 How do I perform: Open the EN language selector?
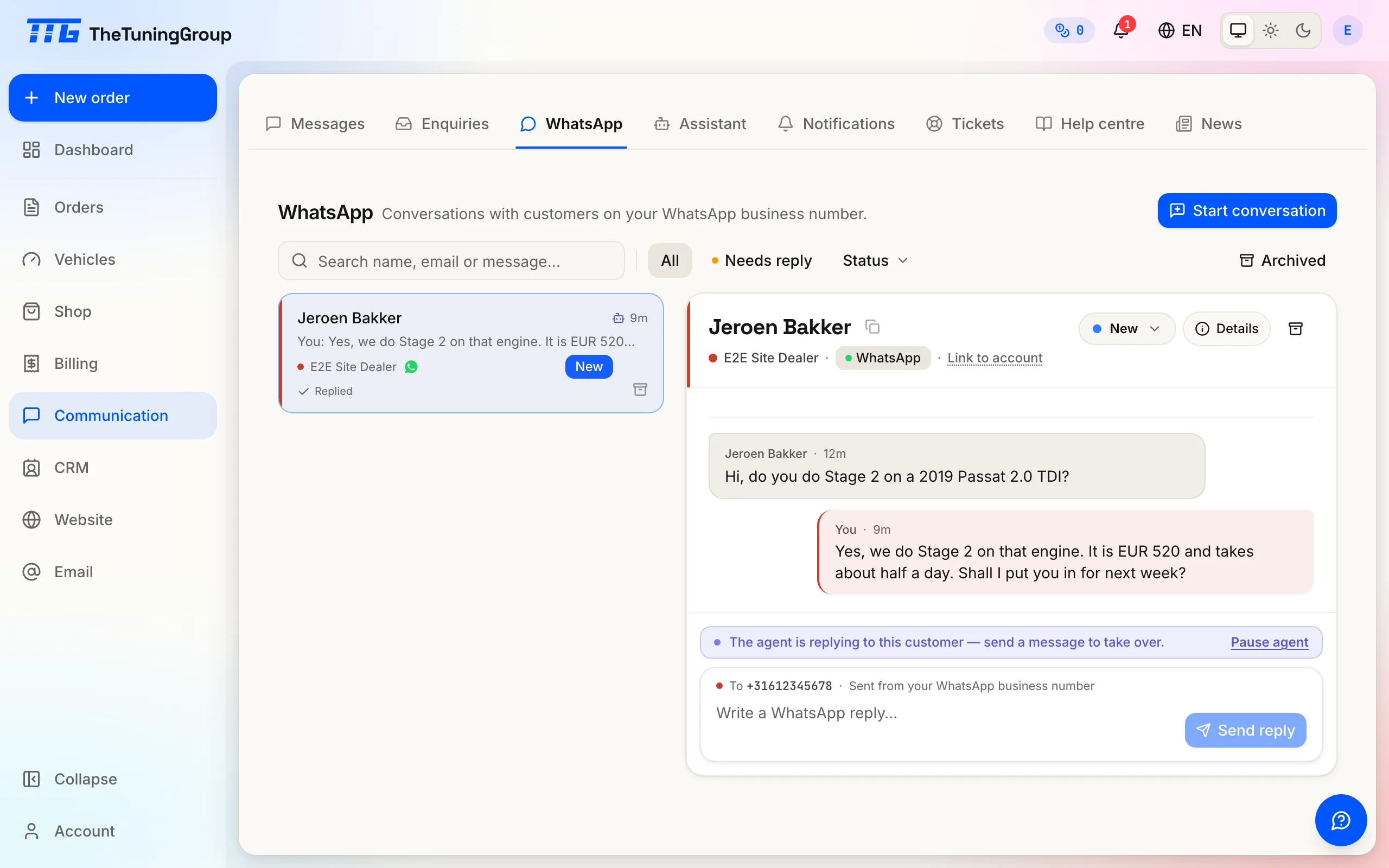pyautogui.click(x=1180, y=30)
